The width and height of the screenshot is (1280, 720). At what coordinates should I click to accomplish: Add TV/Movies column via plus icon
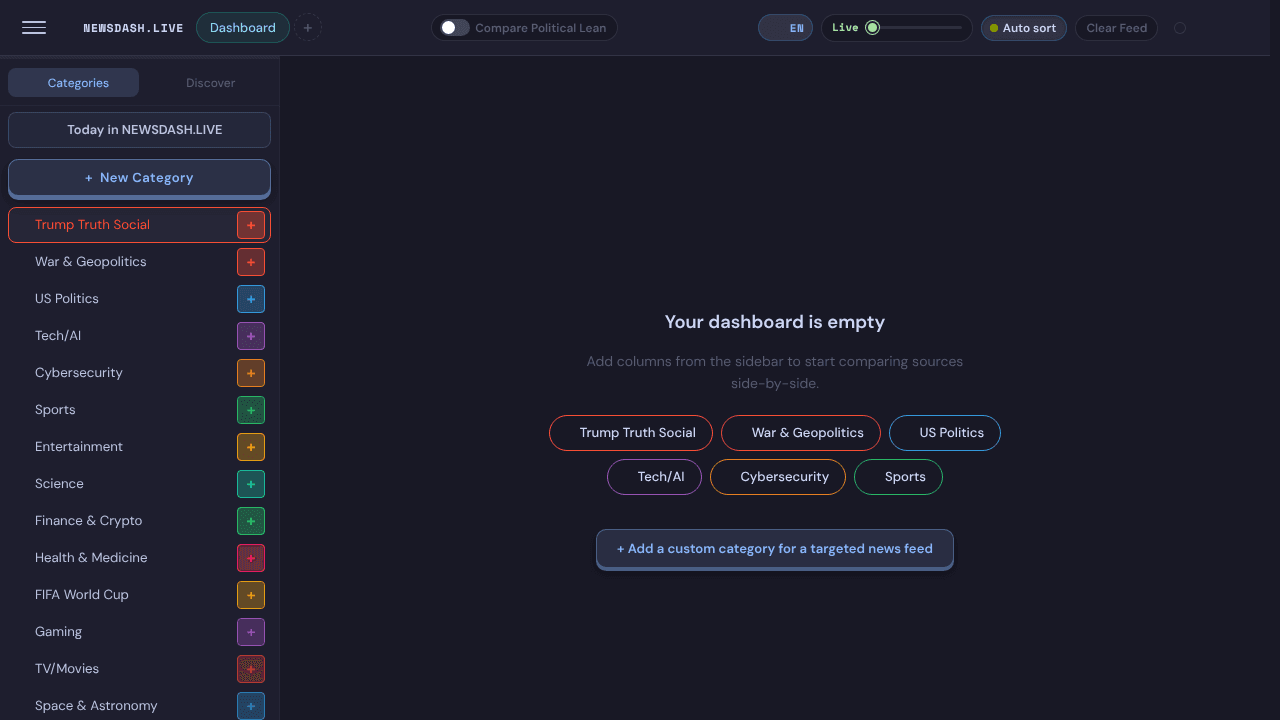coord(251,669)
